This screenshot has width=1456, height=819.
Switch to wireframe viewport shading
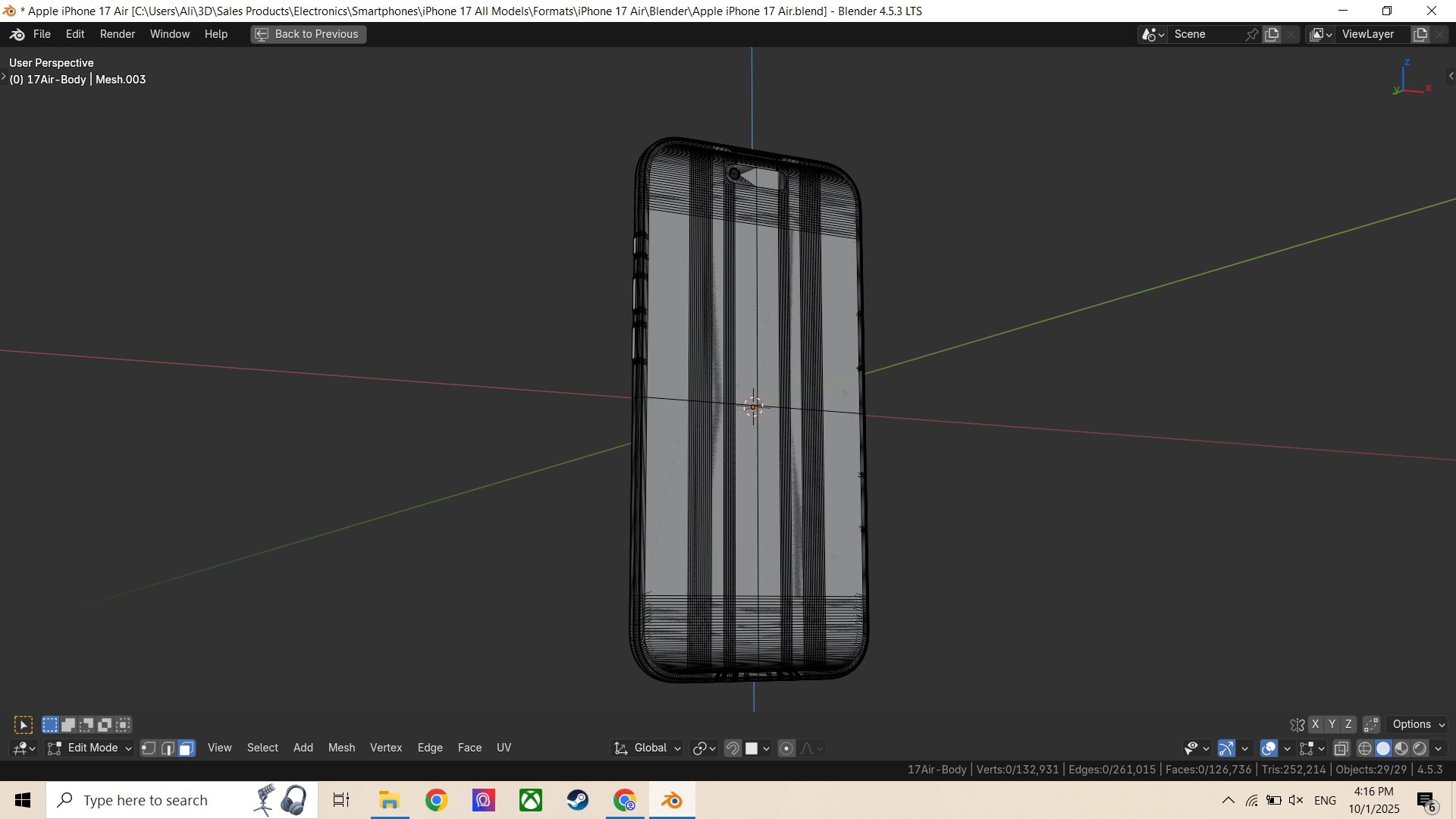click(1365, 748)
